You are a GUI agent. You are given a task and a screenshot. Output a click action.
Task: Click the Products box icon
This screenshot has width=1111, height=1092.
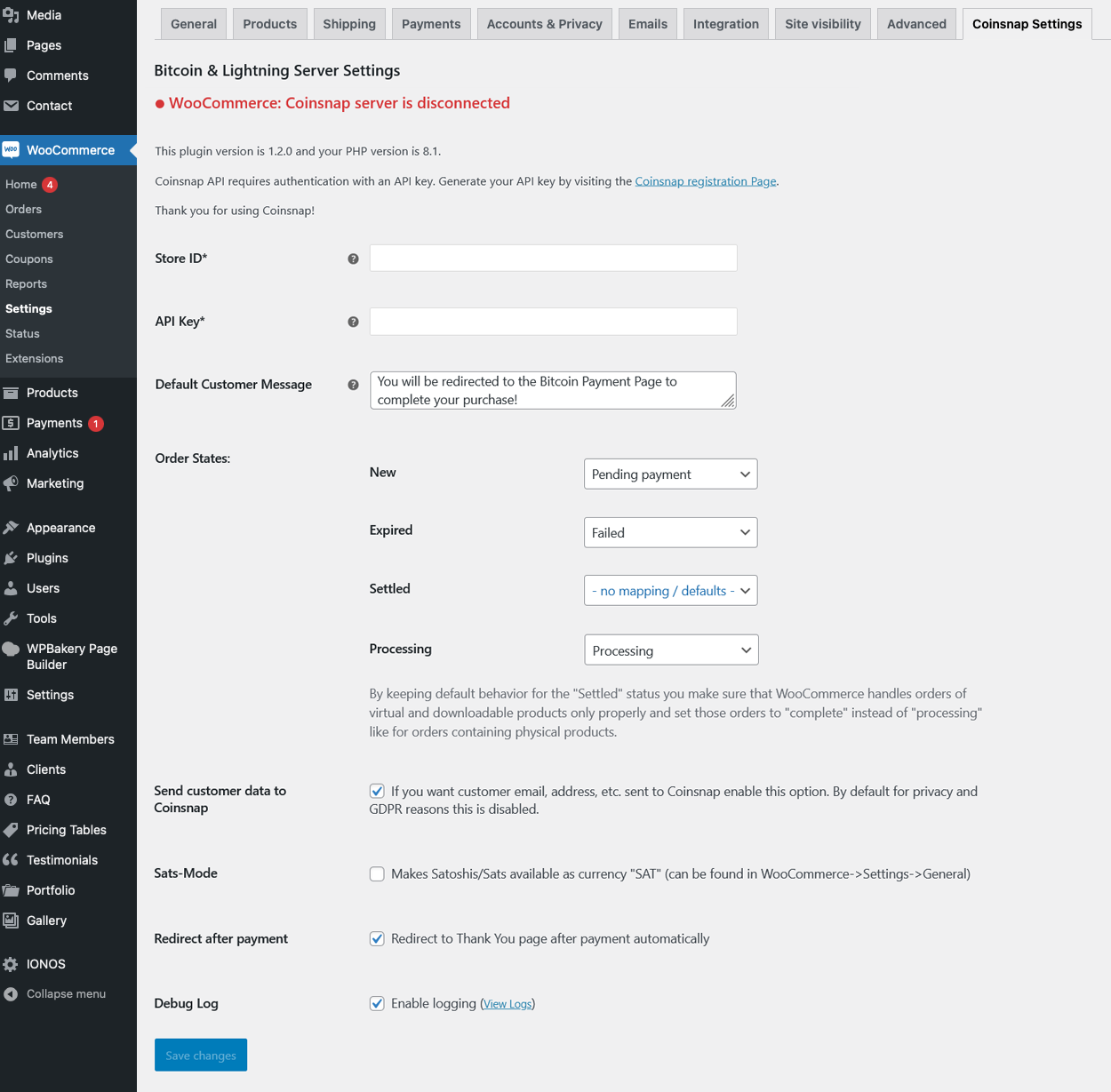pos(11,393)
